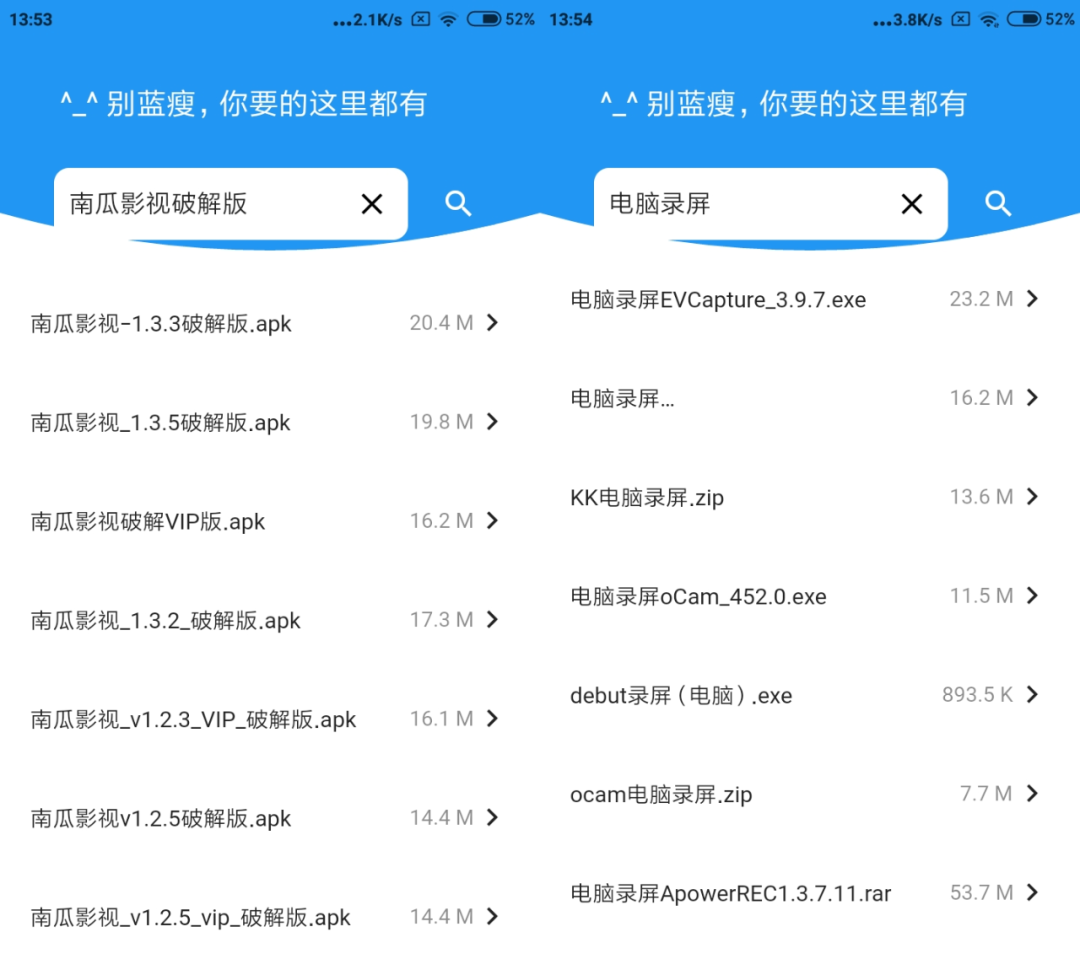The height and width of the screenshot is (959, 1080).
Task: Tap the 23.2 M file size
Action: [x=982, y=299]
